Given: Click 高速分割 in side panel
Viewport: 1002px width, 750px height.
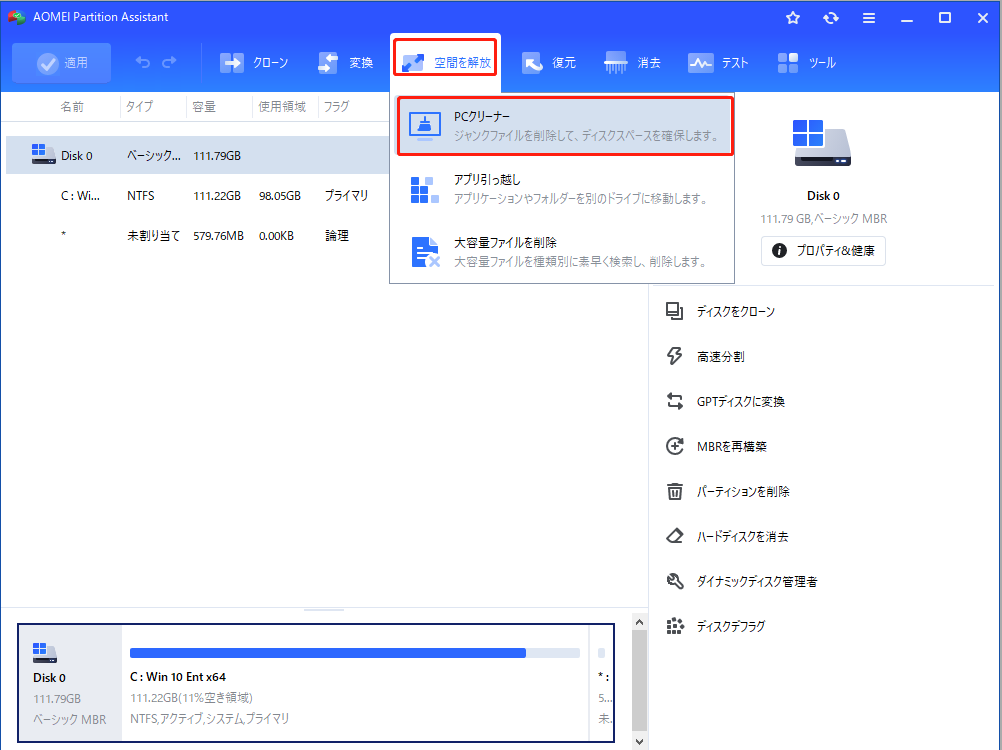Looking at the screenshot, I should pyautogui.click(x=720, y=356).
